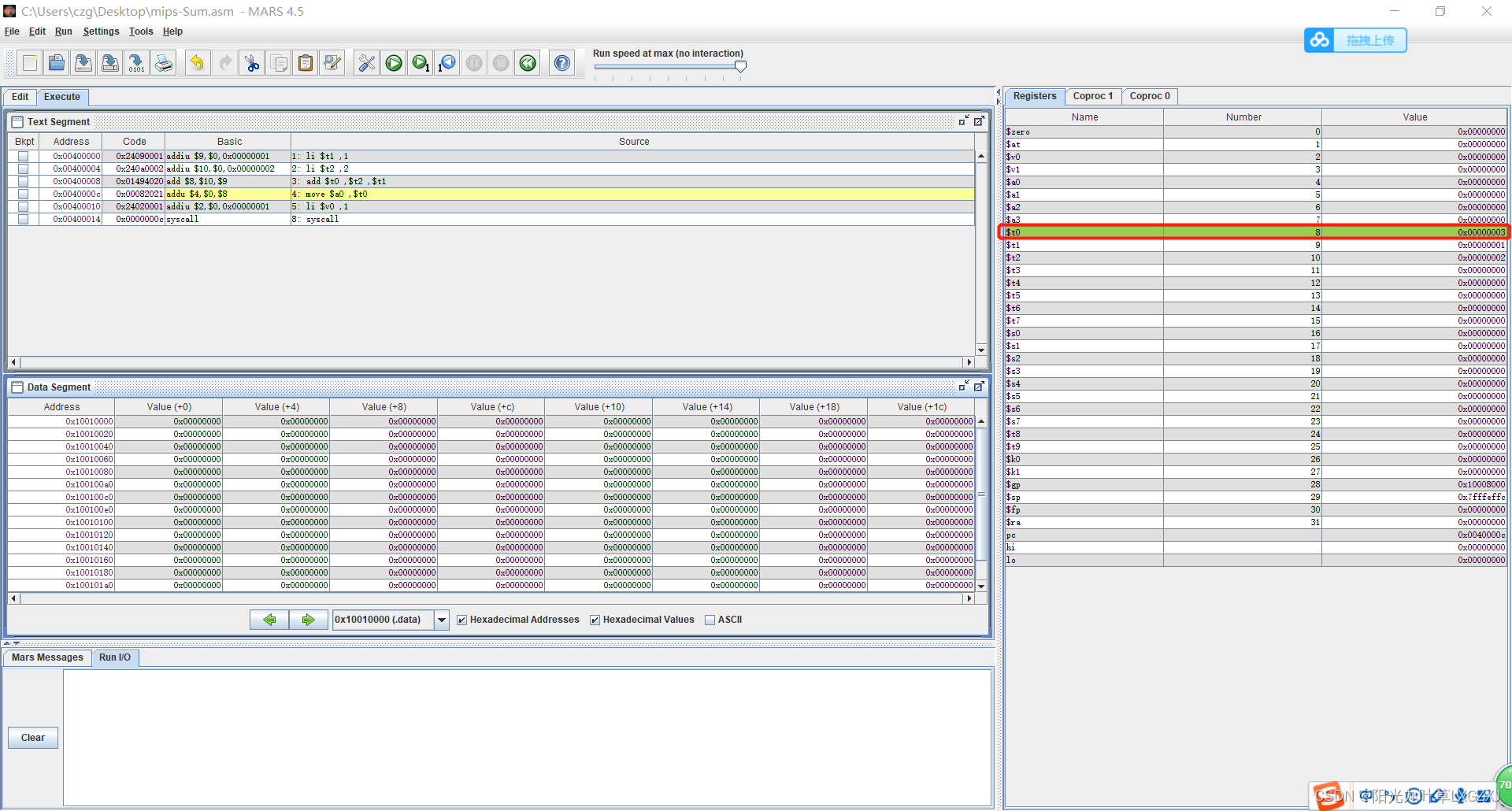Click the run speed slider handle
This screenshot has width=1512, height=811.
coord(740,67)
